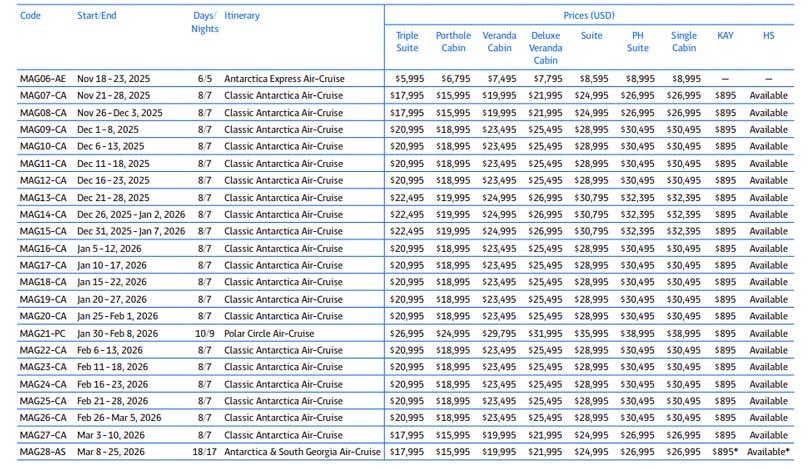Click the PH Suite column header
The width and height of the screenshot is (810, 468).
tap(638, 42)
